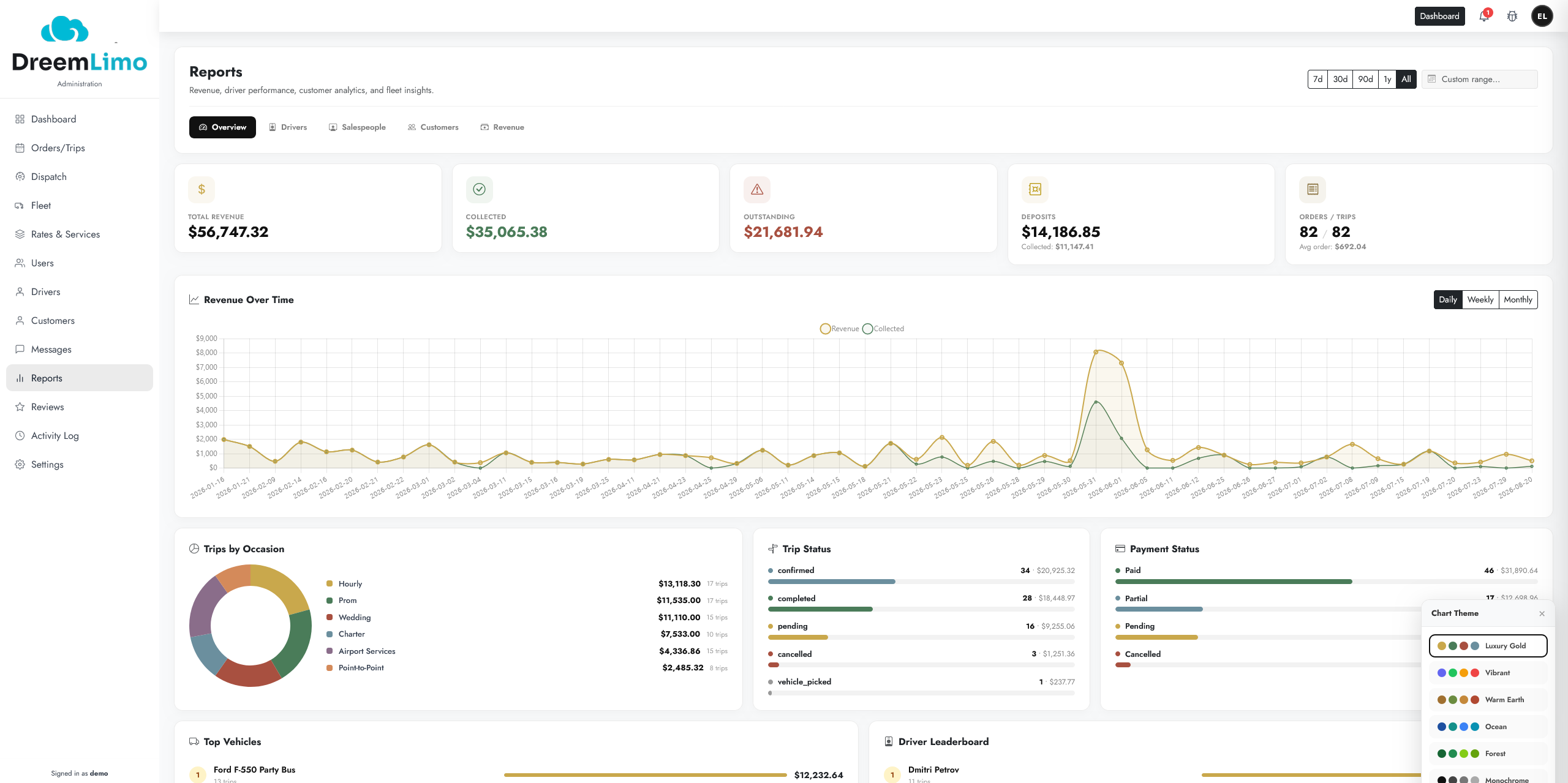The height and width of the screenshot is (783, 1568).
Task: Click the Trips by Occasion pie icon
Action: click(194, 549)
